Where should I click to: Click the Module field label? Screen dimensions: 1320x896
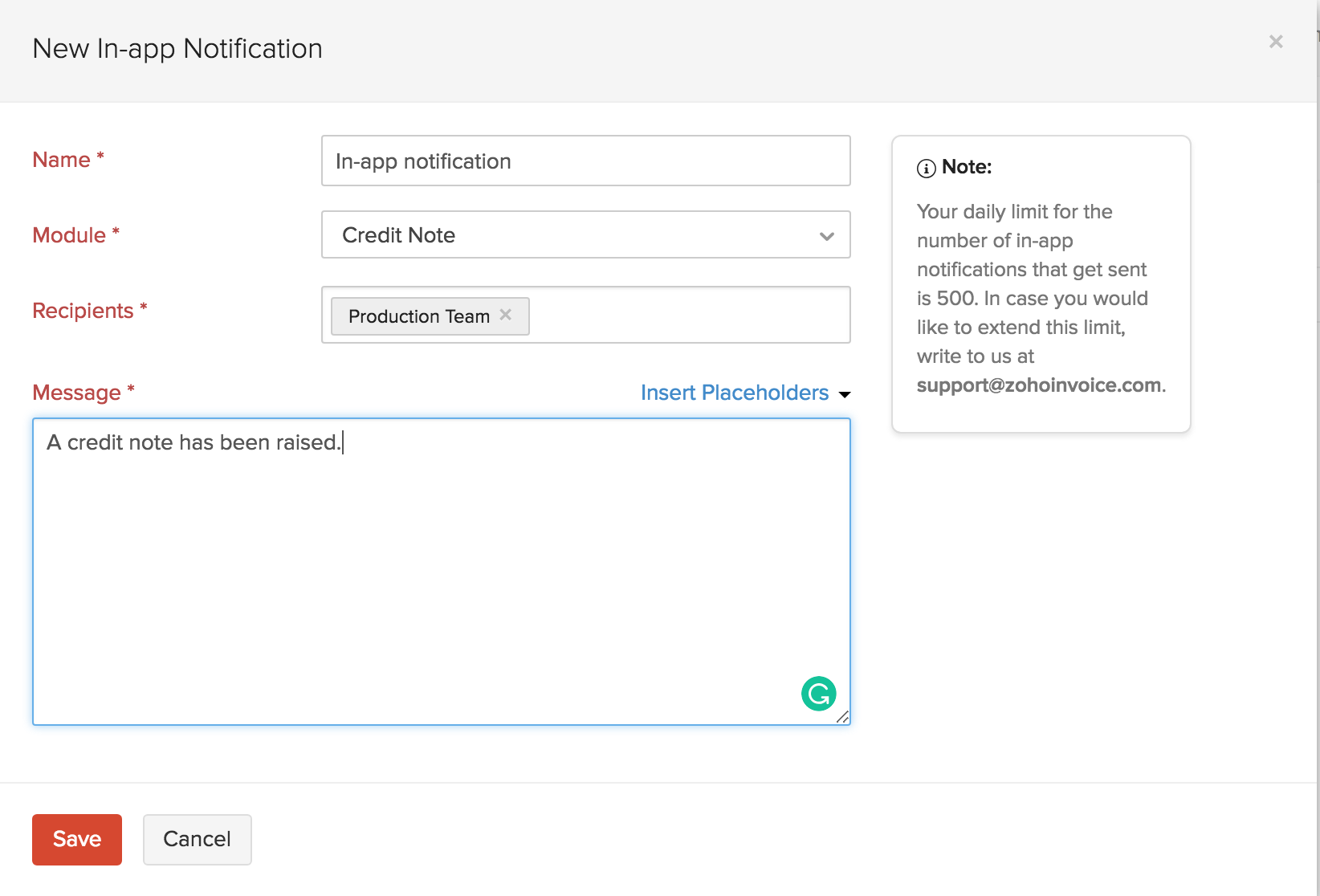pyautogui.click(x=69, y=235)
